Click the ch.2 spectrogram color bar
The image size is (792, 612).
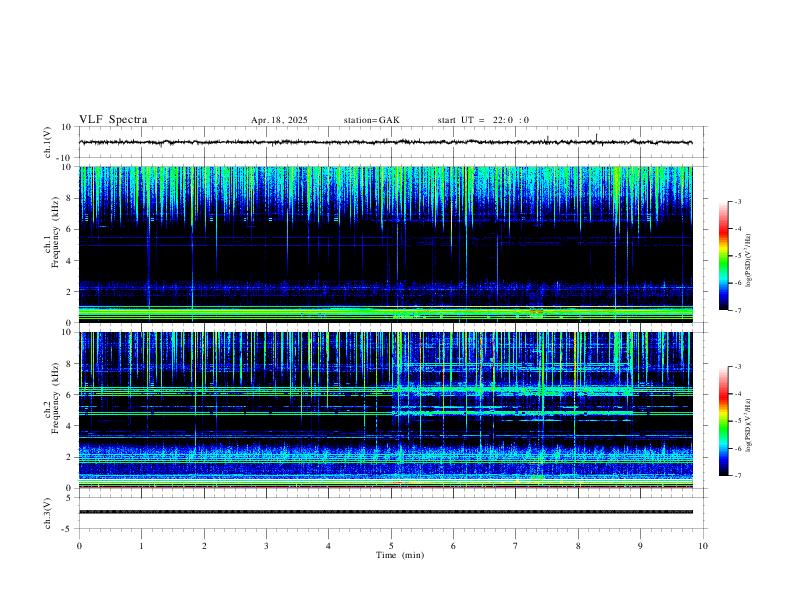pyautogui.click(x=723, y=421)
